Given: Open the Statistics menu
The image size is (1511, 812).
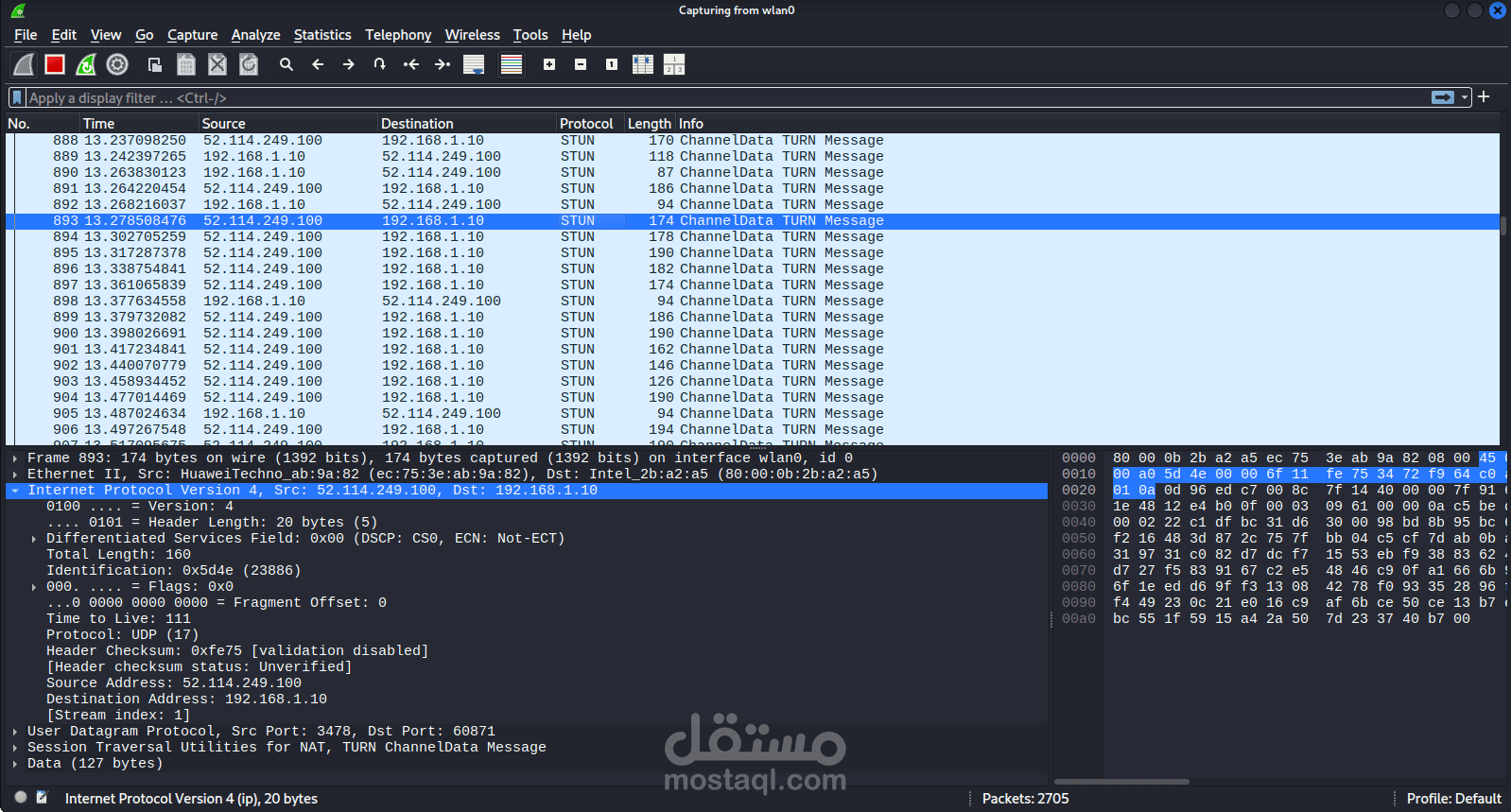Looking at the screenshot, I should click(322, 35).
